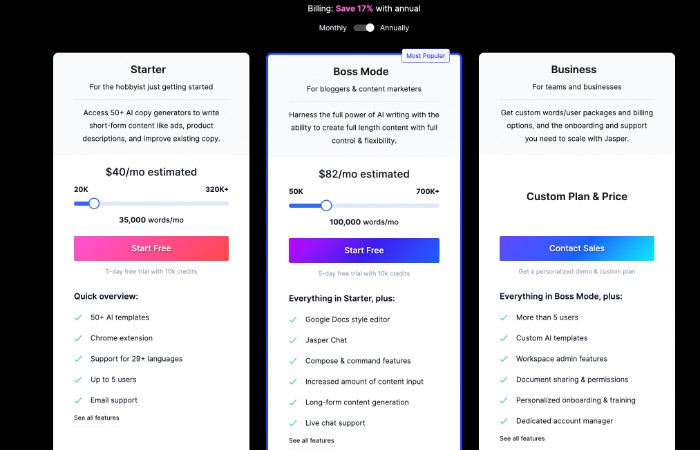This screenshot has width=700, height=450.
Task: Start Free on the Boss Mode plan
Action: click(x=364, y=250)
